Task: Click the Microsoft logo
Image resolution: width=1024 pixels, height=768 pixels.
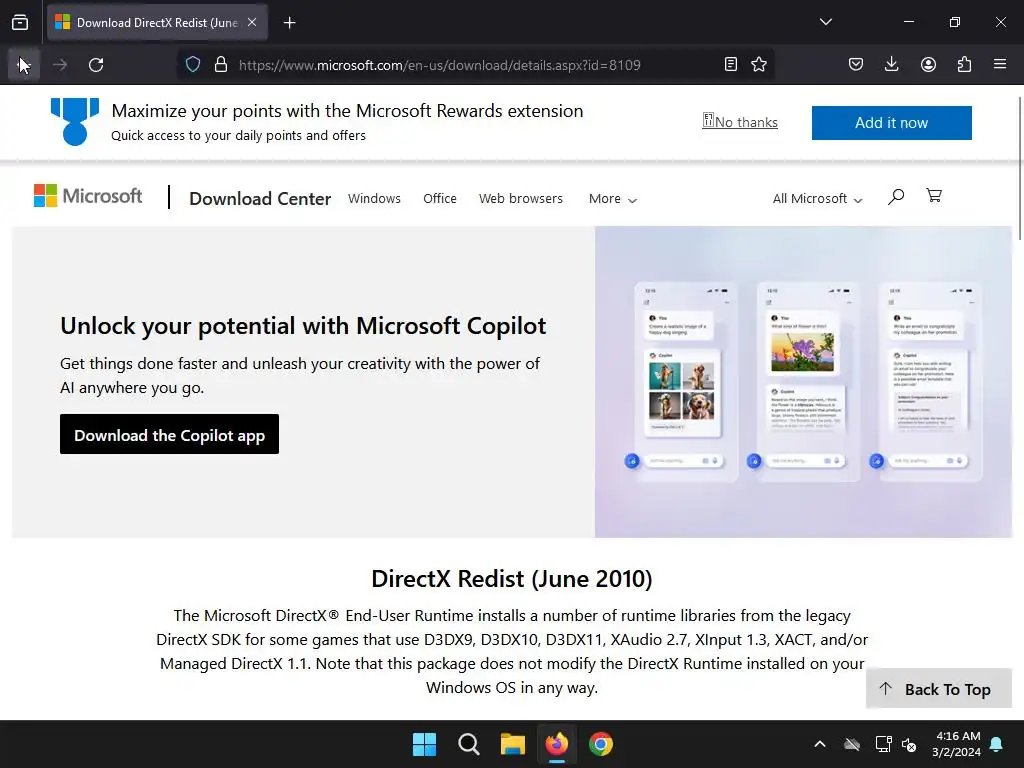Action: click(88, 195)
